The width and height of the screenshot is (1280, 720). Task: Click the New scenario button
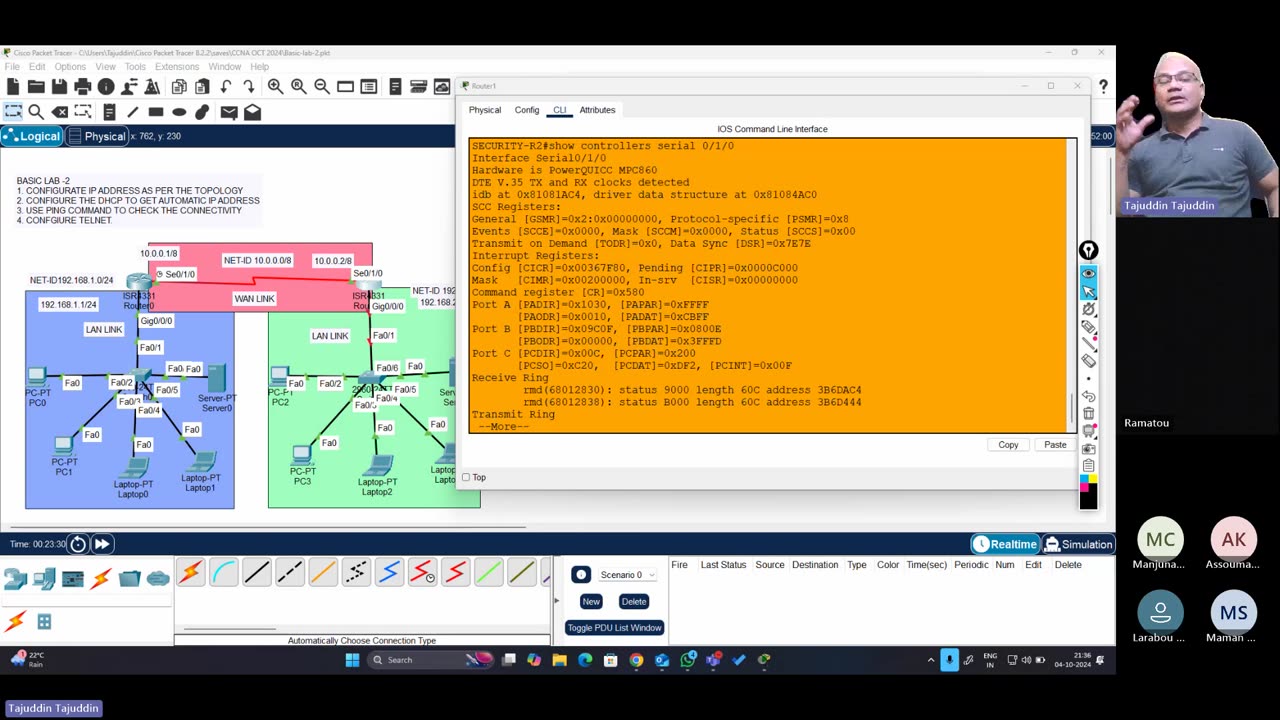point(591,601)
